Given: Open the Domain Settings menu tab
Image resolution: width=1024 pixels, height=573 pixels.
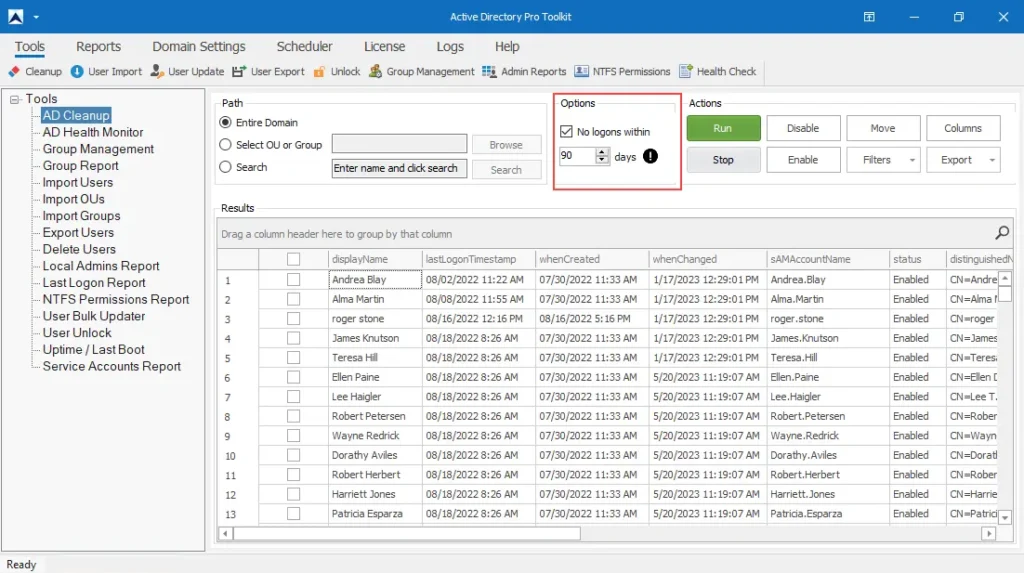Looking at the screenshot, I should point(199,46).
